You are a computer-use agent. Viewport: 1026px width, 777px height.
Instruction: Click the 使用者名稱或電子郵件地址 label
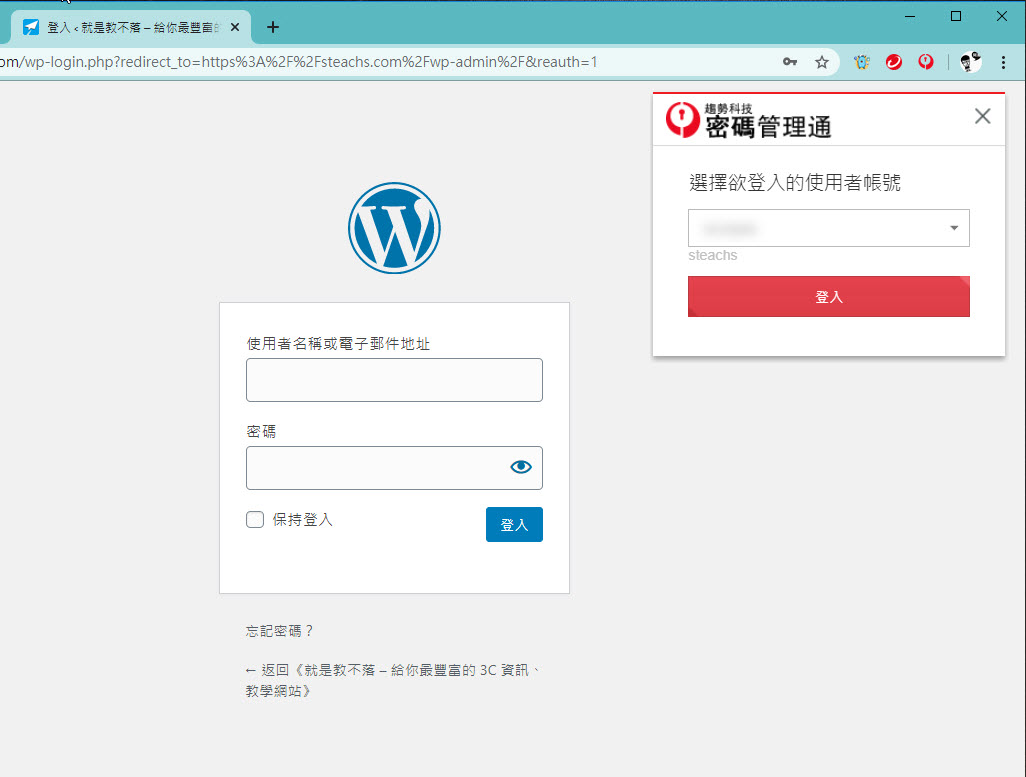coord(338,344)
